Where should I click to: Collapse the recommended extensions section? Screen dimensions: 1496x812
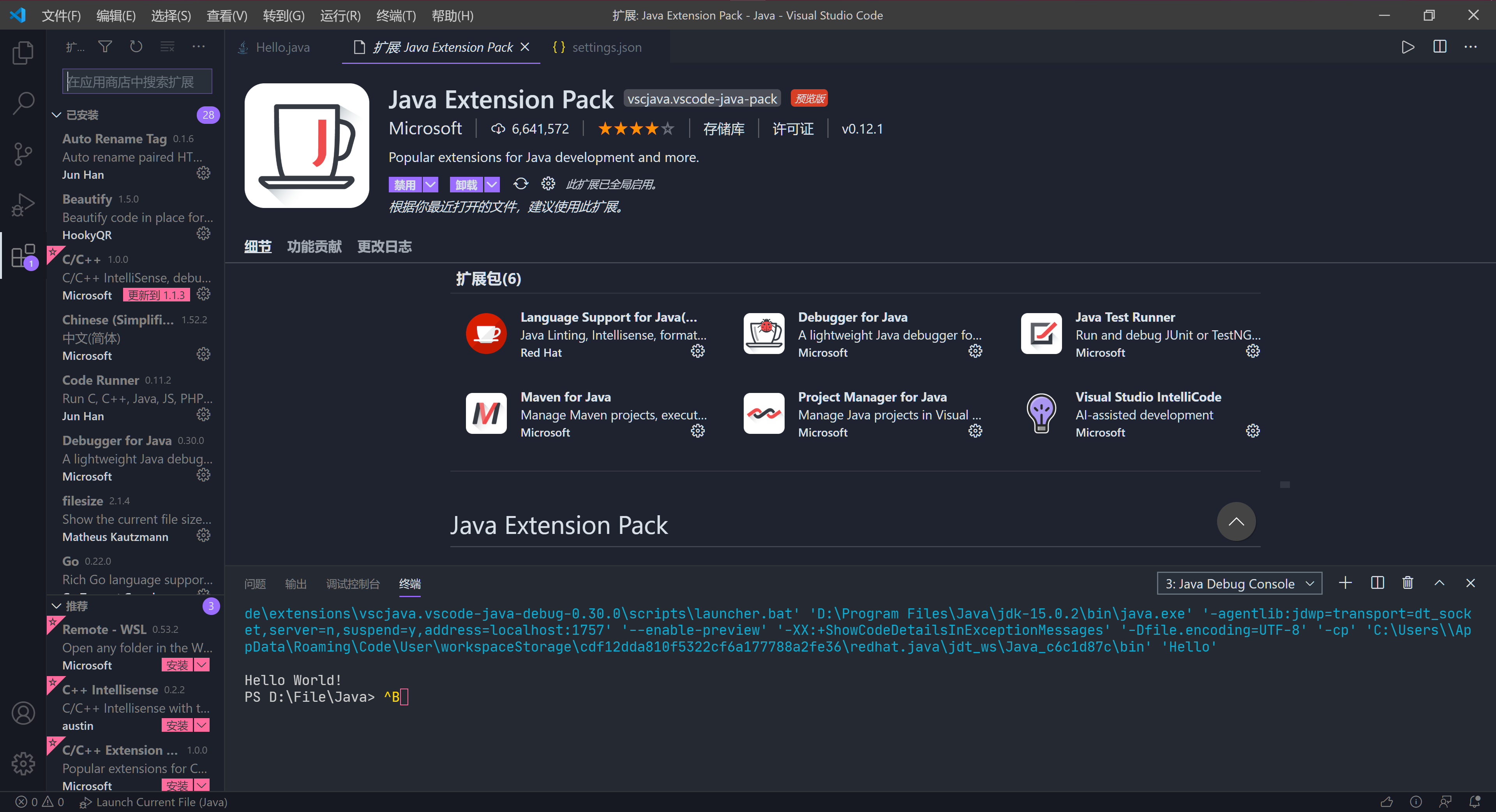coord(56,606)
